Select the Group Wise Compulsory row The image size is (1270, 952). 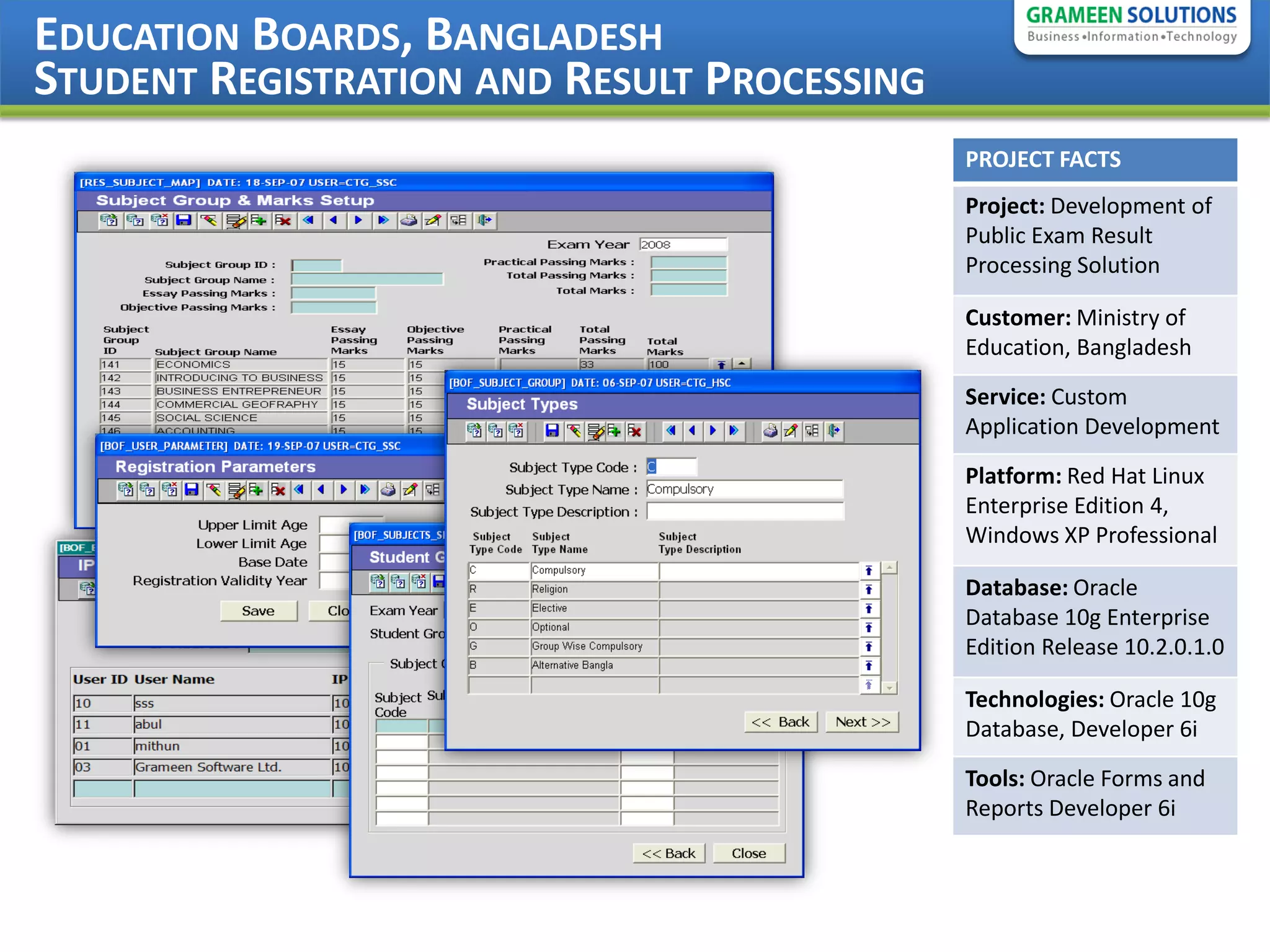click(x=664, y=646)
